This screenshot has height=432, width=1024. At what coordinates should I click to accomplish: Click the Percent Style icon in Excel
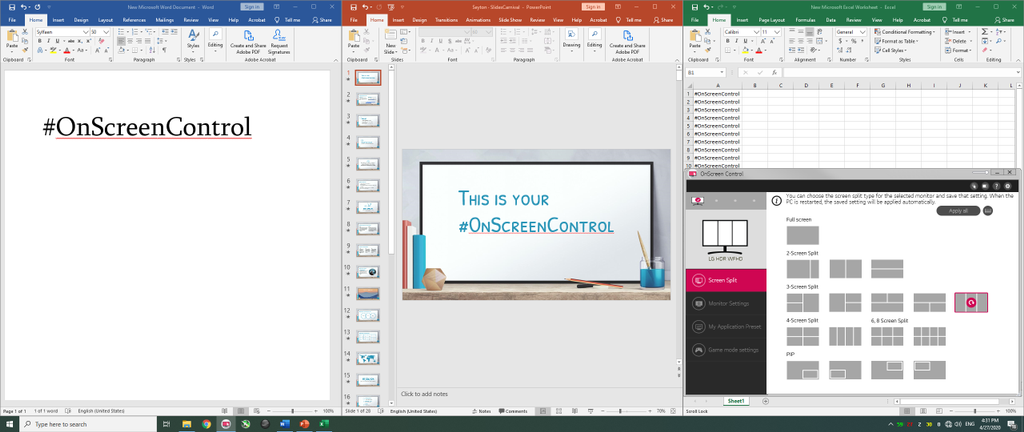[x=854, y=40]
